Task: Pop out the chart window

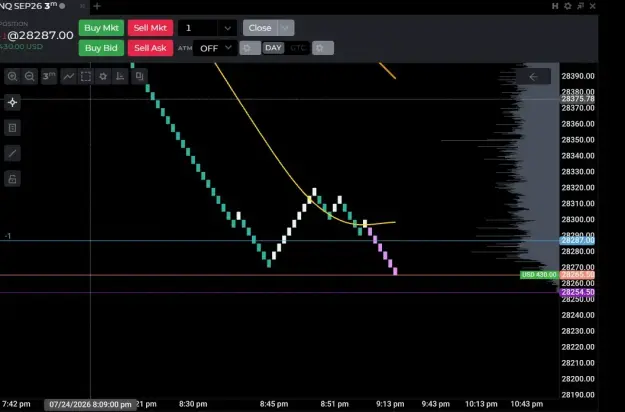Action: [580, 6]
